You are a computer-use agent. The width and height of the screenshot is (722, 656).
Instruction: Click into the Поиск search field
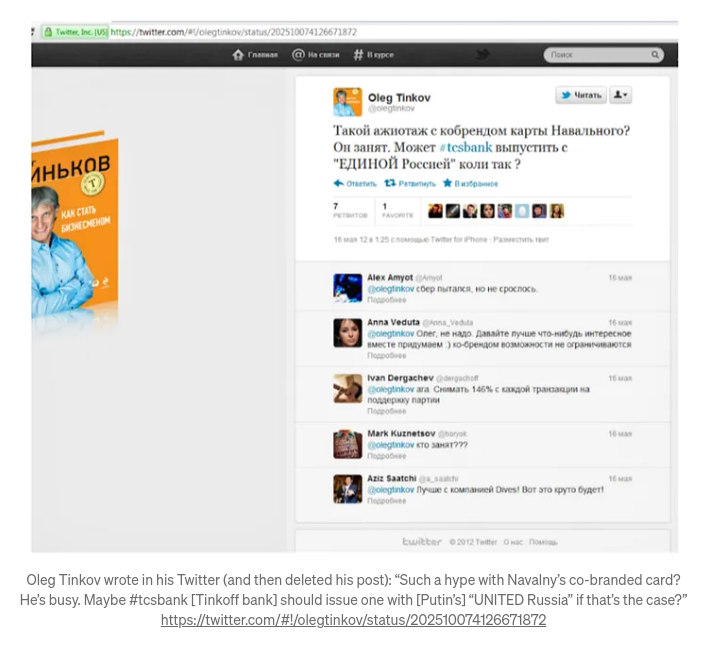pyautogui.click(x=599, y=55)
